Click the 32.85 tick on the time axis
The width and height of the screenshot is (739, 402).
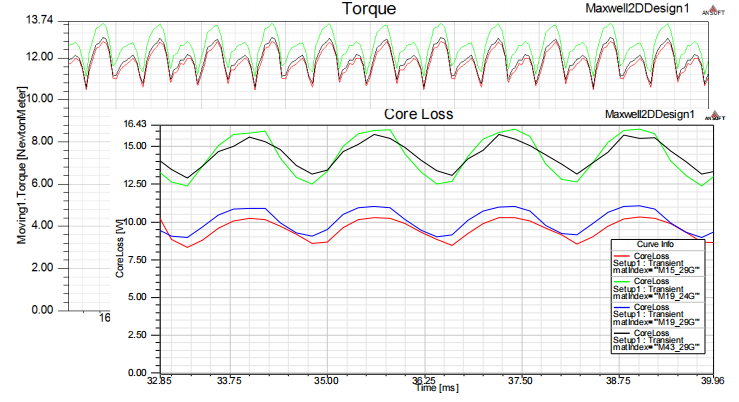click(160, 381)
